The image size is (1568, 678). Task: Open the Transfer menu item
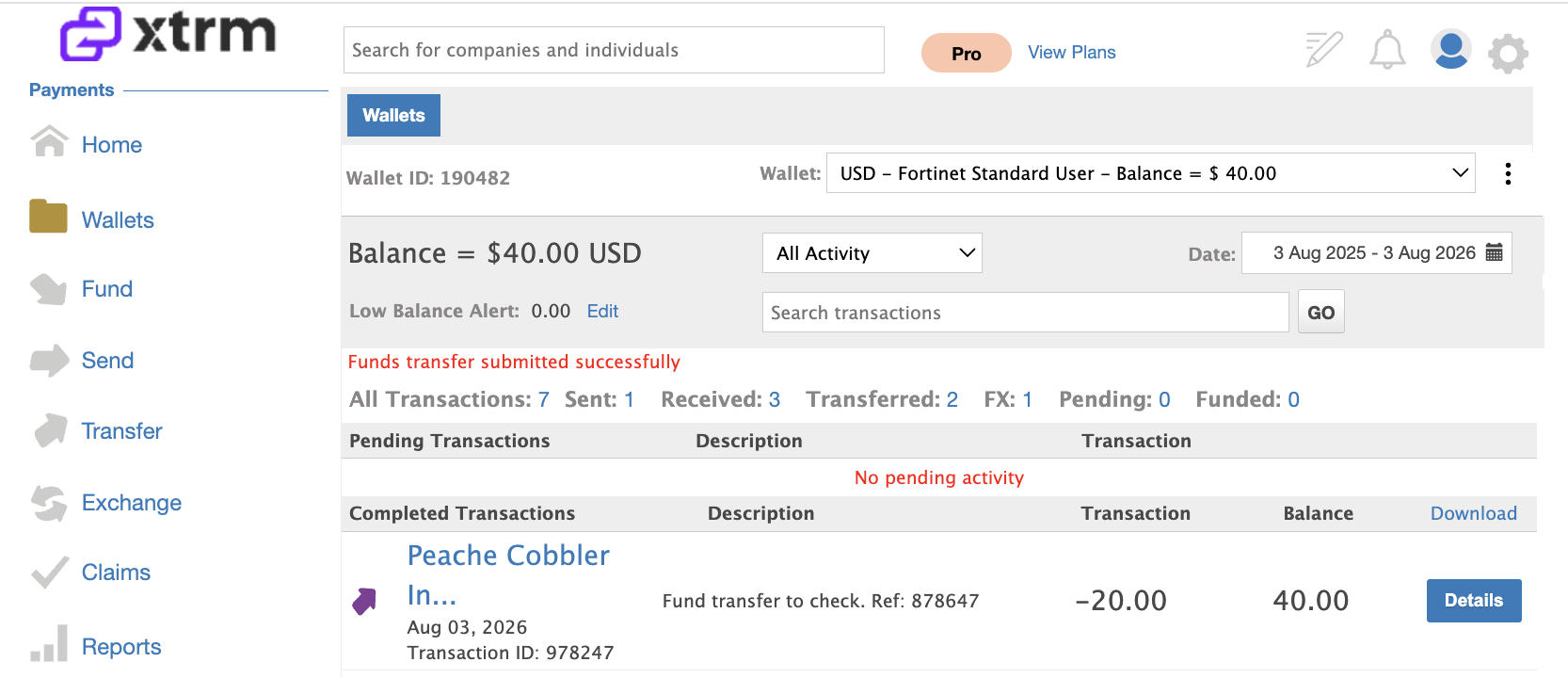coord(121,431)
